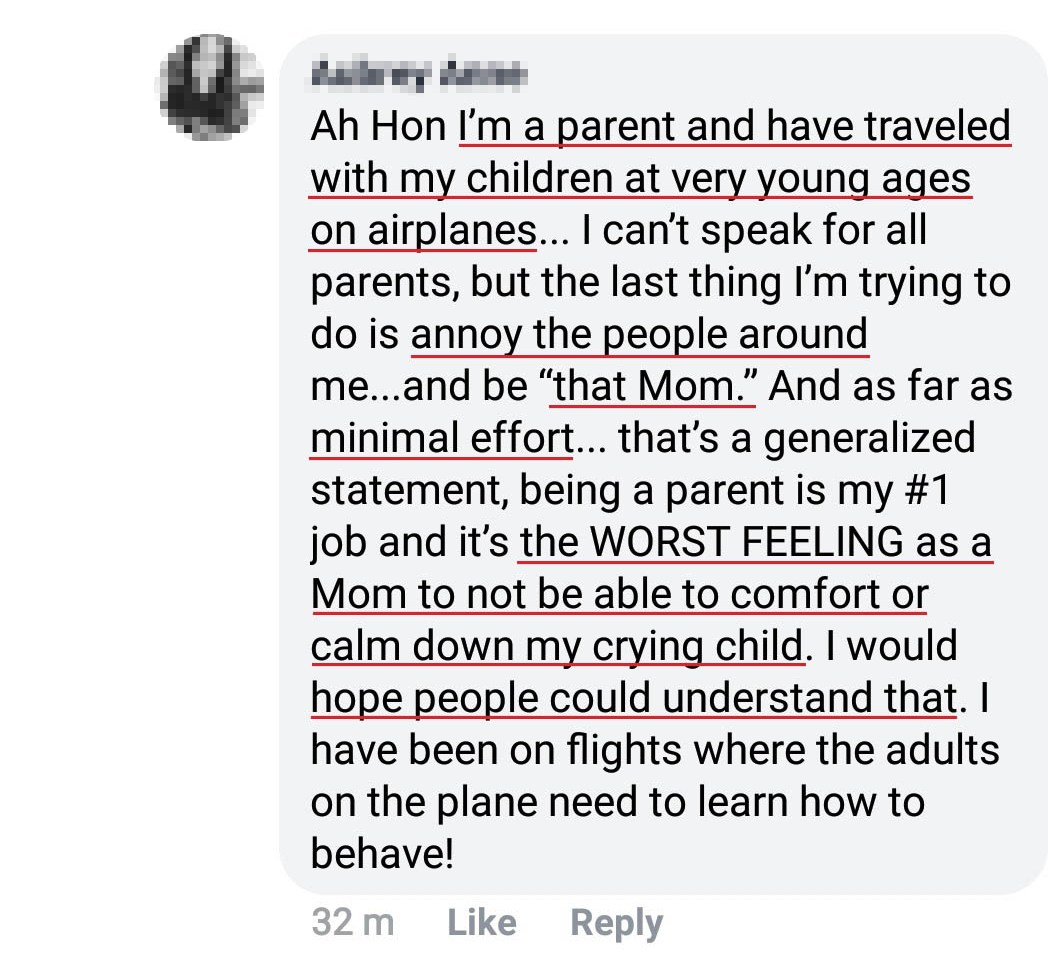The image size is (1063, 958).
Task: Click the capitalized "WORST FEELING" words
Action: coord(746,543)
